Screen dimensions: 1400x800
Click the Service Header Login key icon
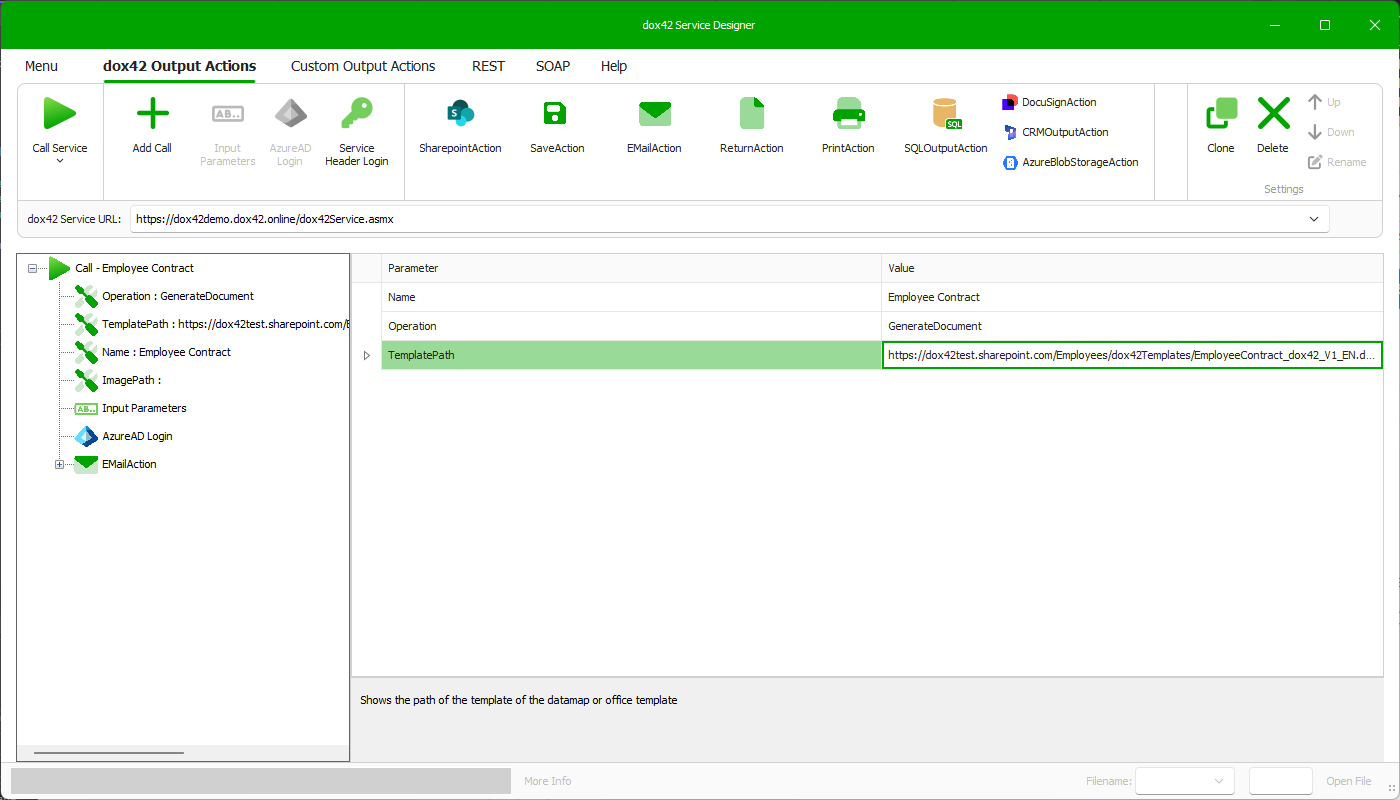356,113
